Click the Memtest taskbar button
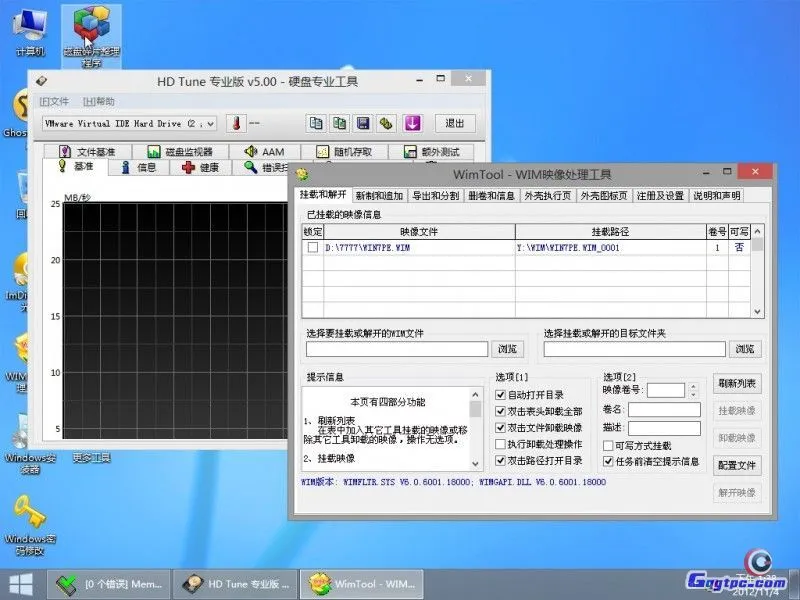800x600 pixels. 110,583
